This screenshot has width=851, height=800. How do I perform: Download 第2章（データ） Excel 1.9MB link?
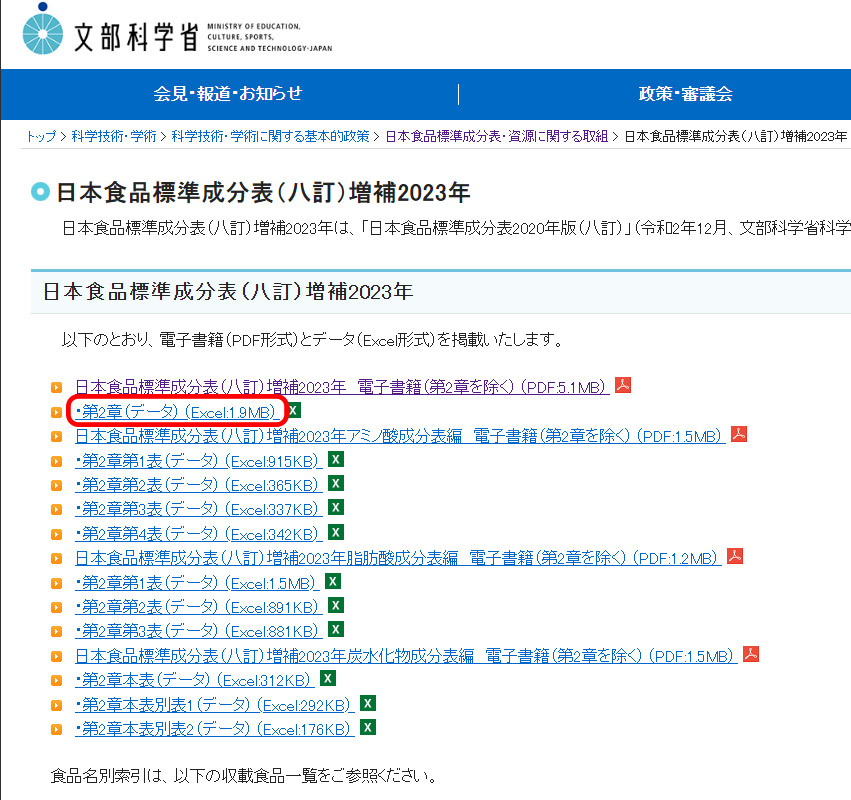click(x=177, y=412)
